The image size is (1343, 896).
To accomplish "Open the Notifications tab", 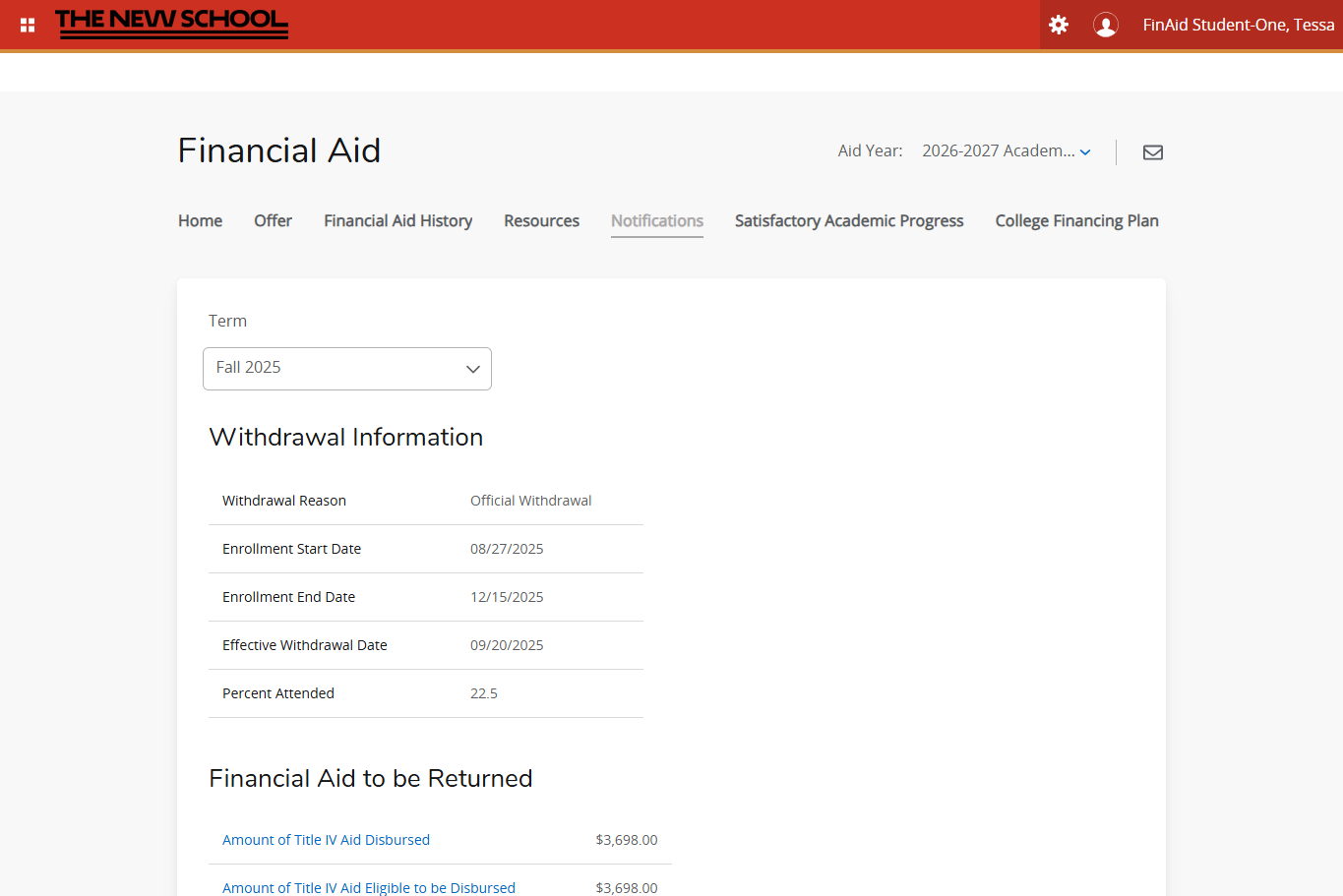I will 656,221.
